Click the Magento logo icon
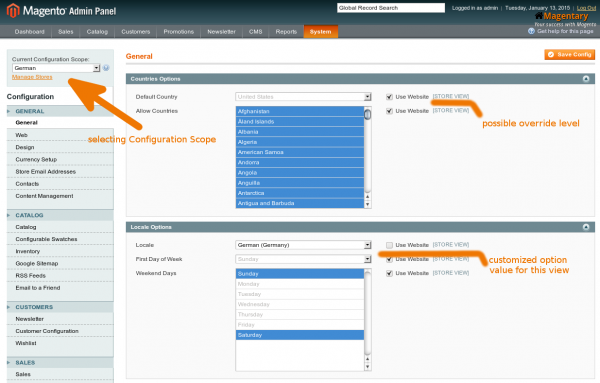This screenshot has height=383, width=600. [x=13, y=10]
